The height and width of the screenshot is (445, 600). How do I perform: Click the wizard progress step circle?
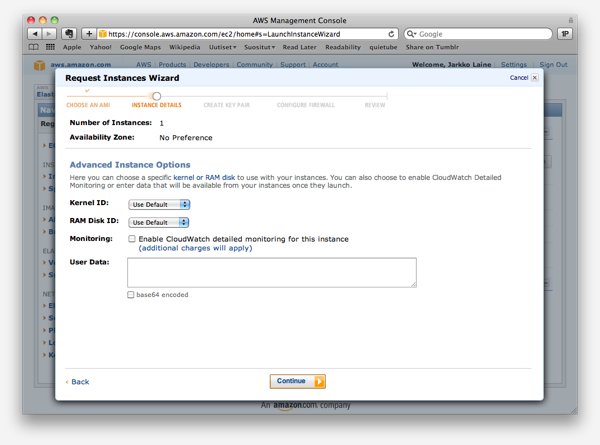(x=157, y=96)
